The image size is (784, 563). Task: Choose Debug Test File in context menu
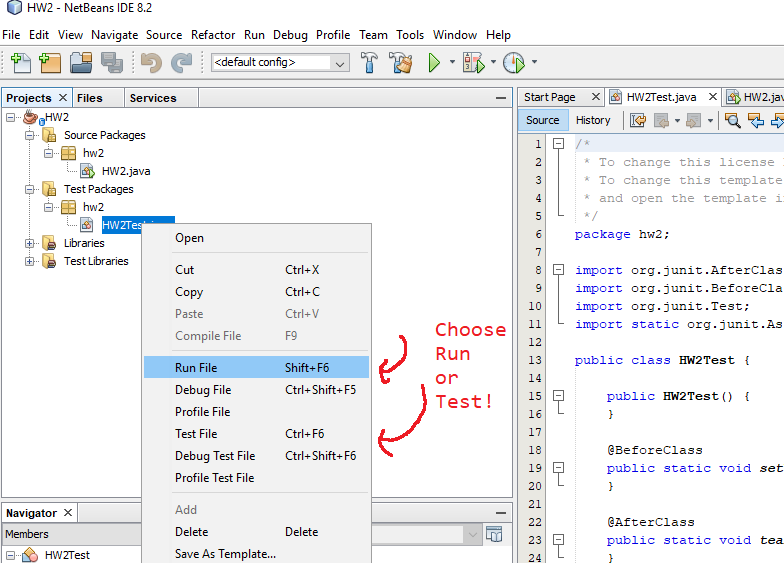(256, 456)
